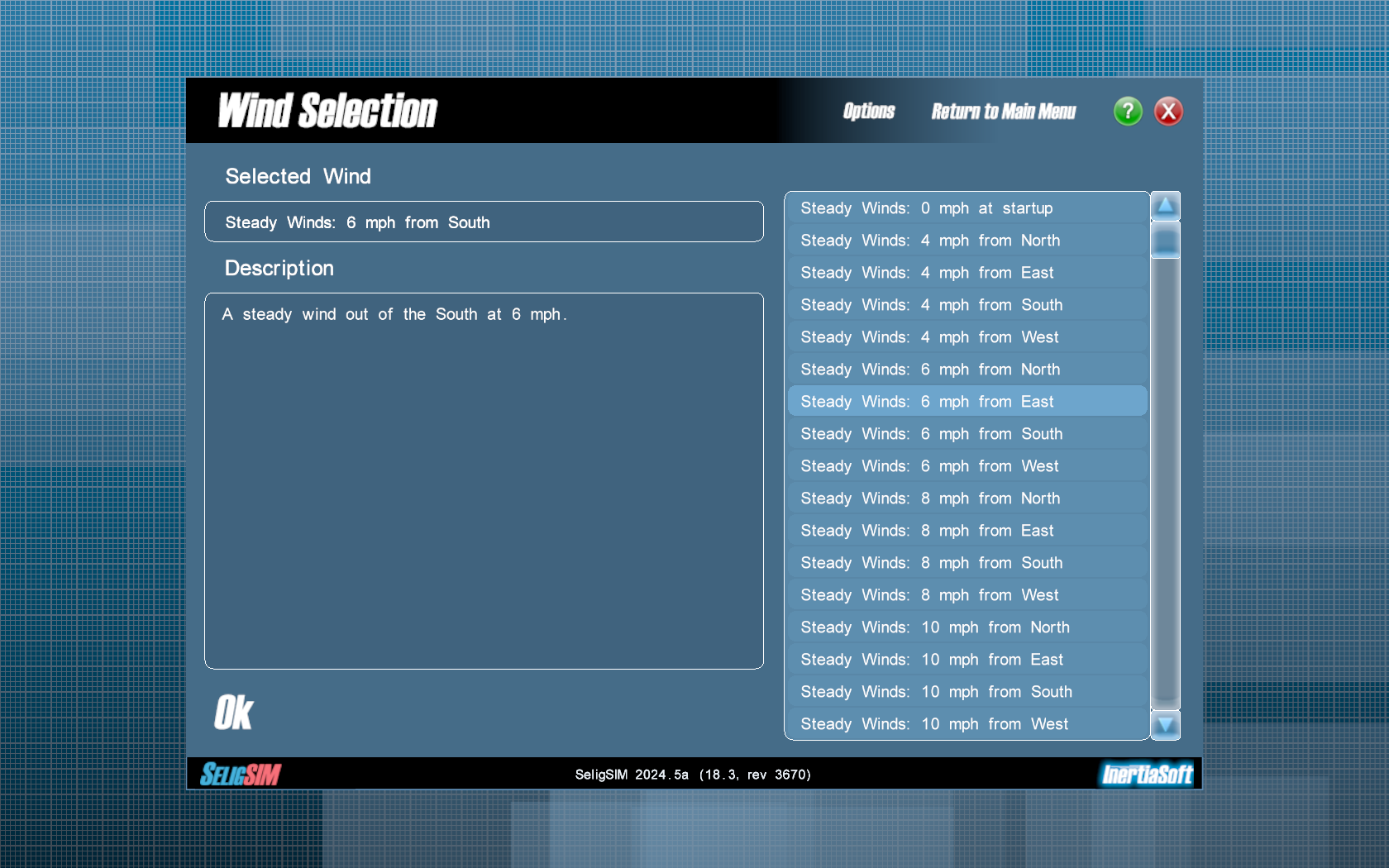The image size is (1389, 868).
Task: Click the Selected Wind field
Action: click(484, 222)
